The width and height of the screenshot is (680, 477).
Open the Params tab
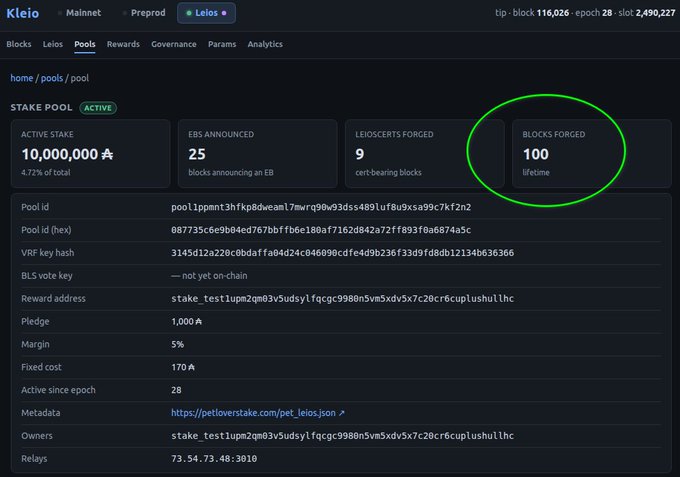pos(222,44)
